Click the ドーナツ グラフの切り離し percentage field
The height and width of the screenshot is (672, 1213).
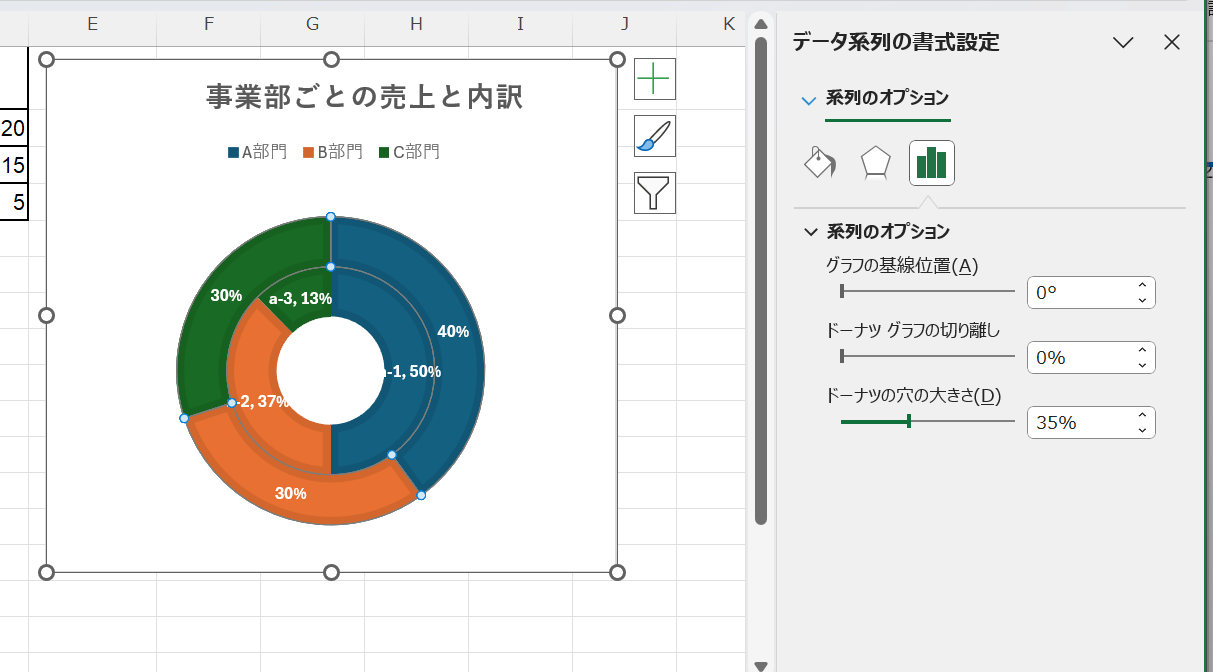point(1081,358)
